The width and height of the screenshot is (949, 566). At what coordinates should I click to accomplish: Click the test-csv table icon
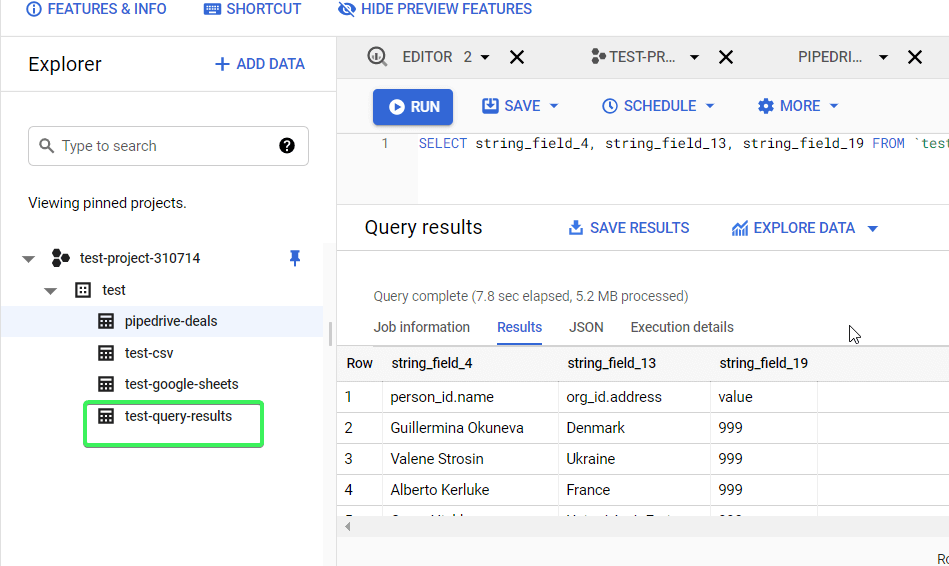(x=106, y=353)
